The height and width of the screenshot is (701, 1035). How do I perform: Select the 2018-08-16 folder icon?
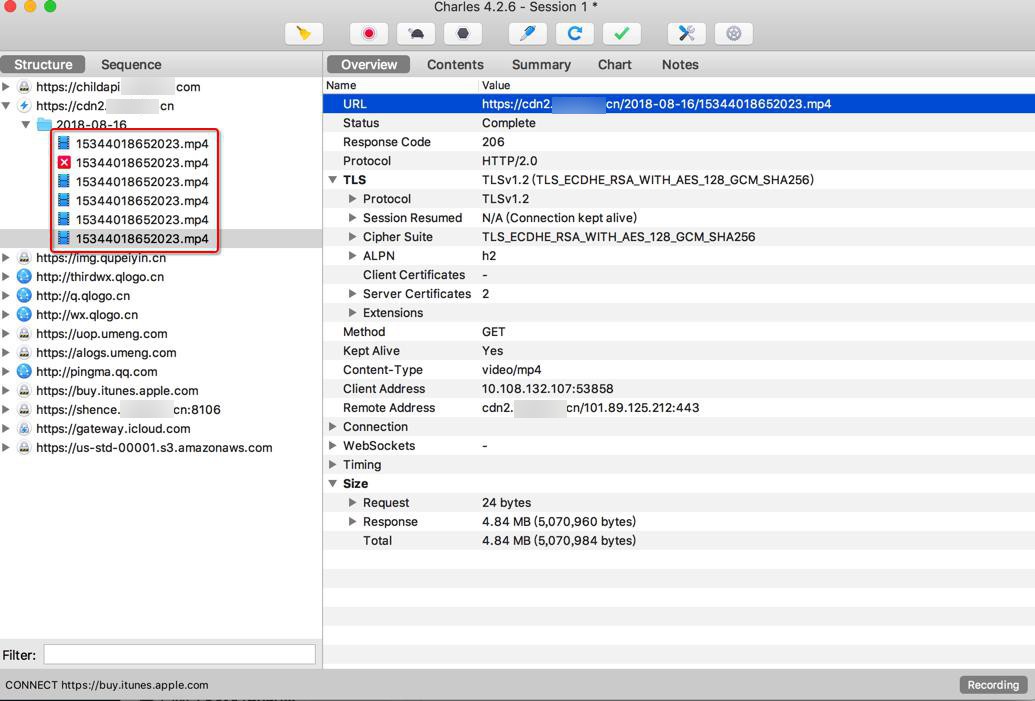[44, 124]
